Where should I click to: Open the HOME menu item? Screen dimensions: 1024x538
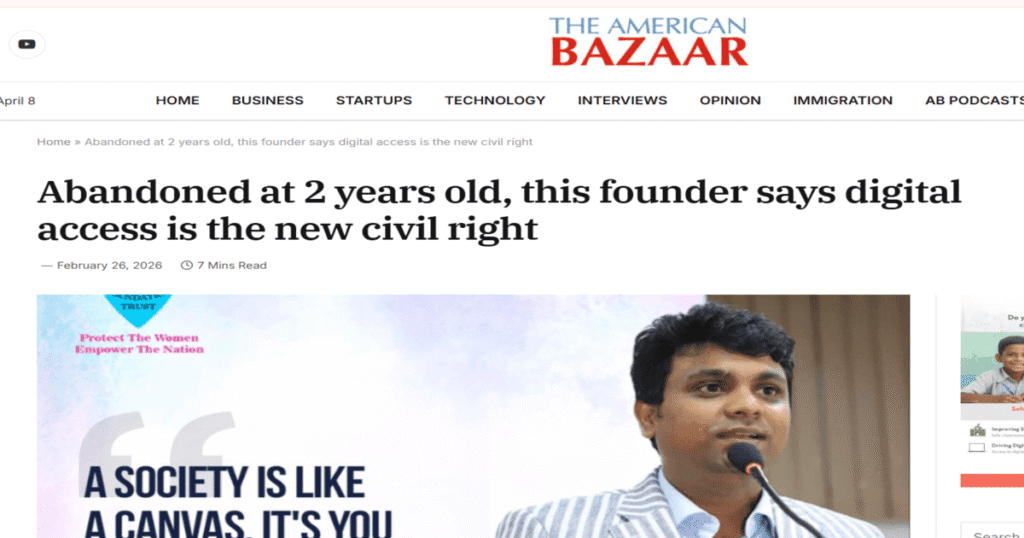(x=177, y=101)
